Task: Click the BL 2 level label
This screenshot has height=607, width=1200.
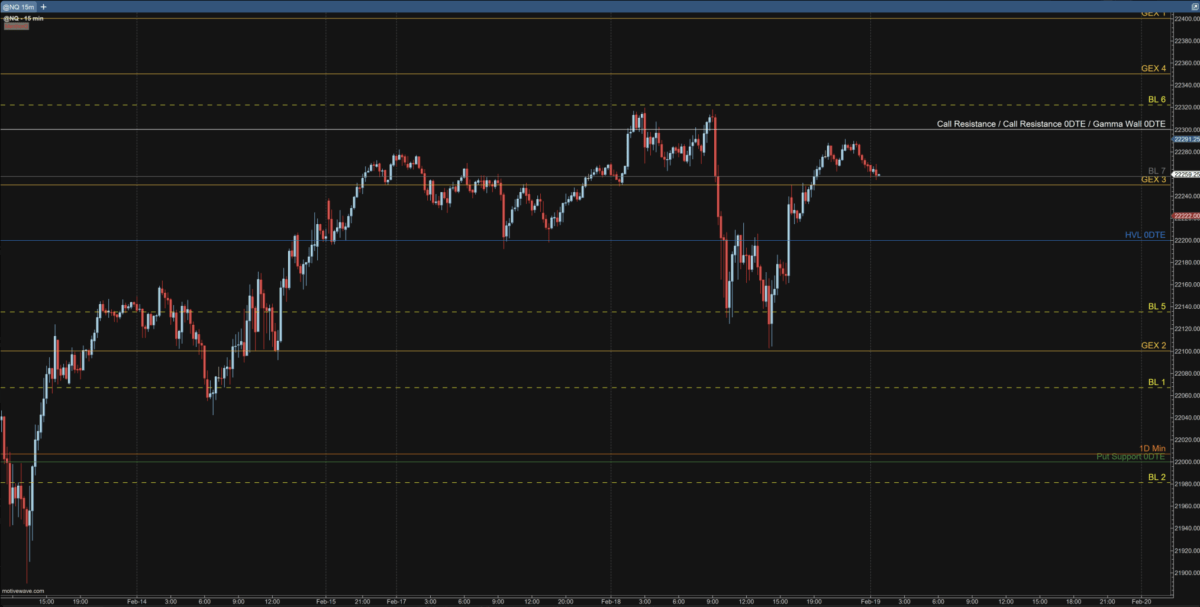Action: 1156,477
